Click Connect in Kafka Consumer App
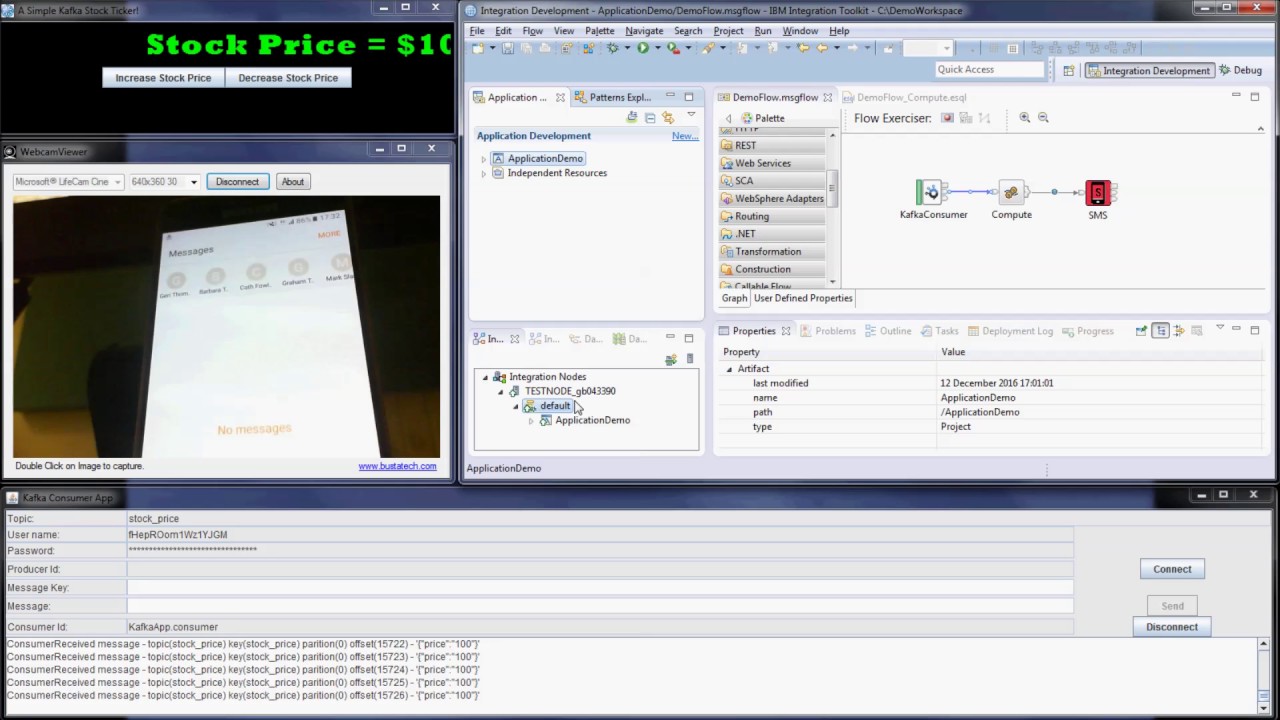Screen dimensions: 1280x720 click(1172, 569)
